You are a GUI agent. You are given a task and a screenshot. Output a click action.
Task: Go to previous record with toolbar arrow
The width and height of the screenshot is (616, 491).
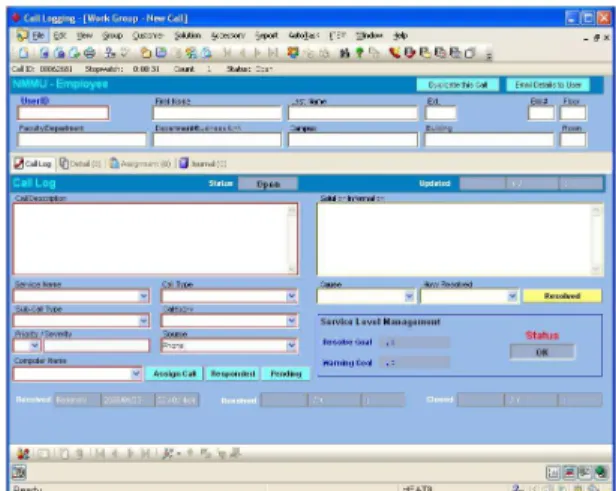pyautogui.click(x=242, y=53)
